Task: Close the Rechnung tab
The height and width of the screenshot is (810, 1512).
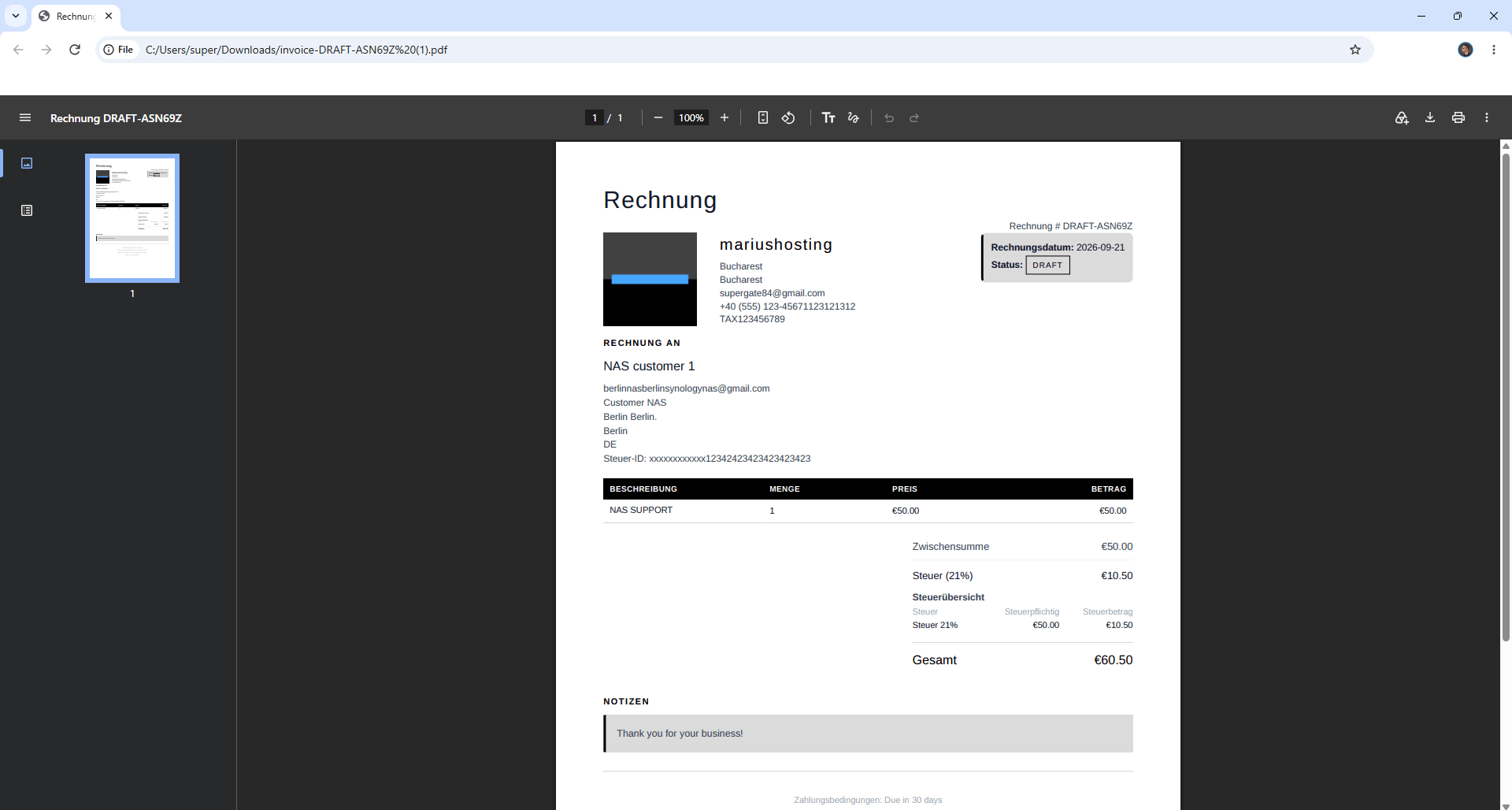Action: [x=109, y=16]
